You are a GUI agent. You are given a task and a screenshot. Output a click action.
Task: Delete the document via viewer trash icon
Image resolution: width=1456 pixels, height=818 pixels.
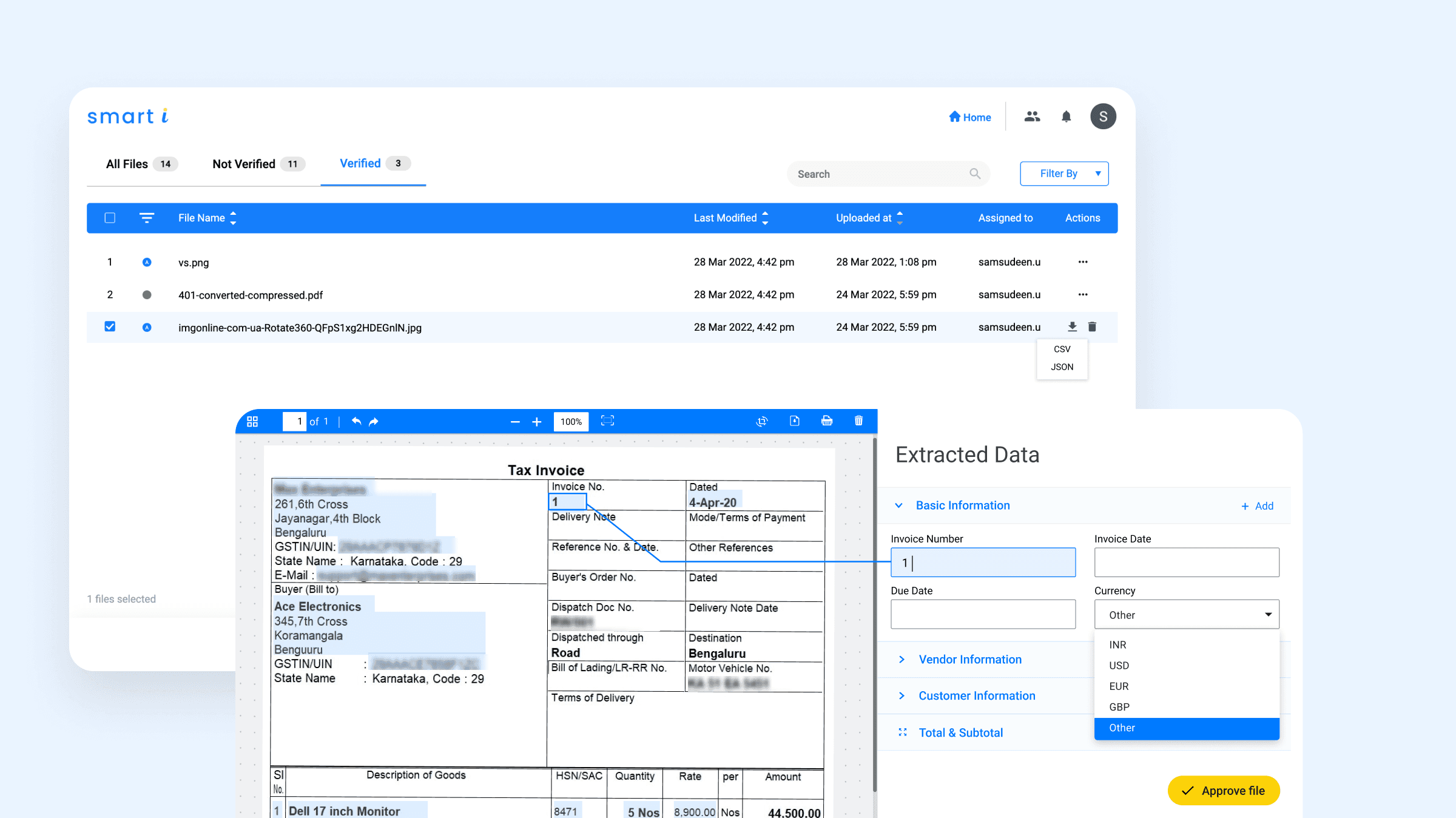pyautogui.click(x=858, y=421)
